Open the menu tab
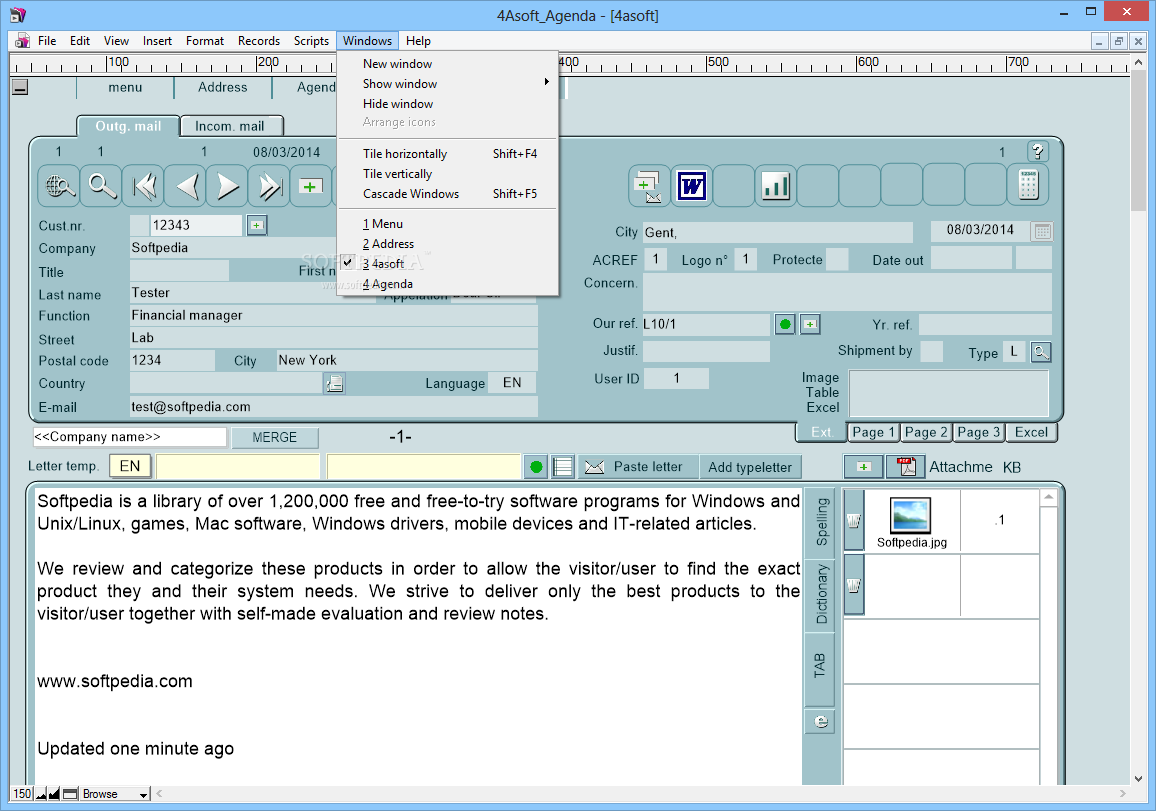Screen dimensions: 1156x811 [125, 87]
